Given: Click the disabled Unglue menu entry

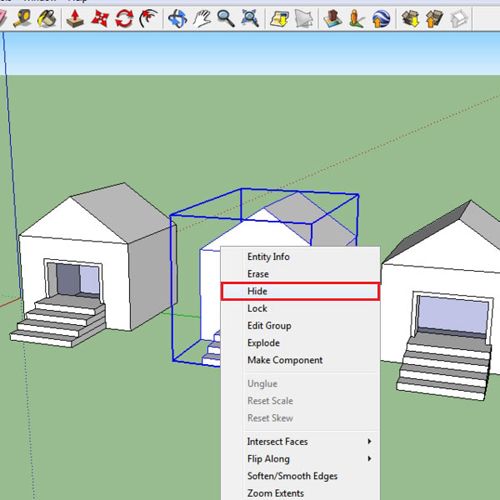Looking at the screenshot, I should (x=300, y=384).
